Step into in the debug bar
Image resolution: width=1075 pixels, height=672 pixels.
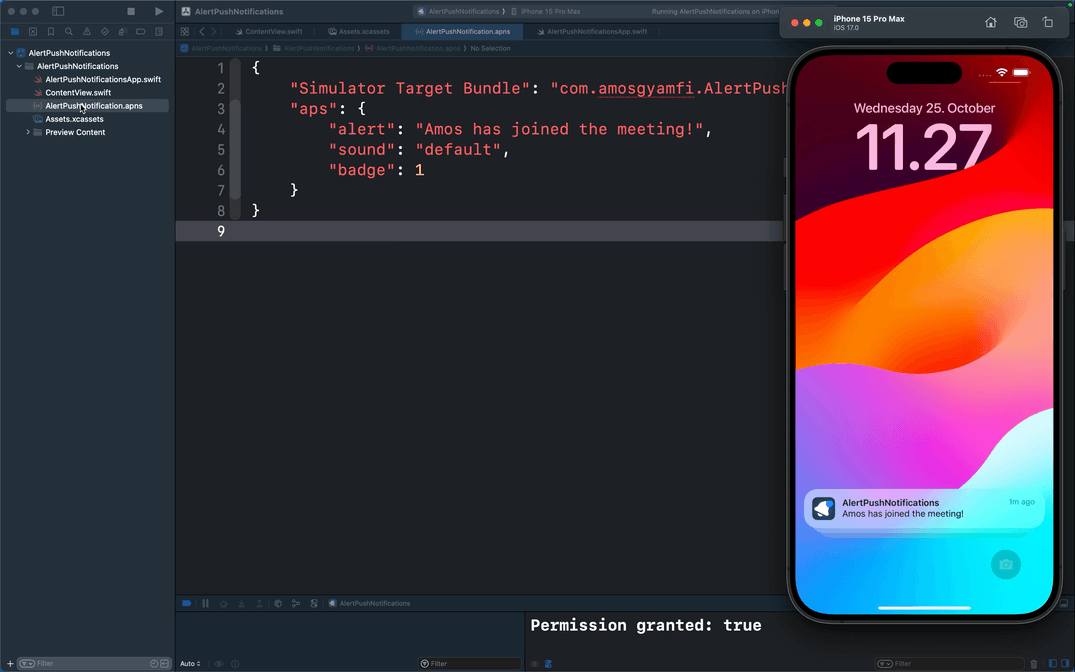click(241, 603)
